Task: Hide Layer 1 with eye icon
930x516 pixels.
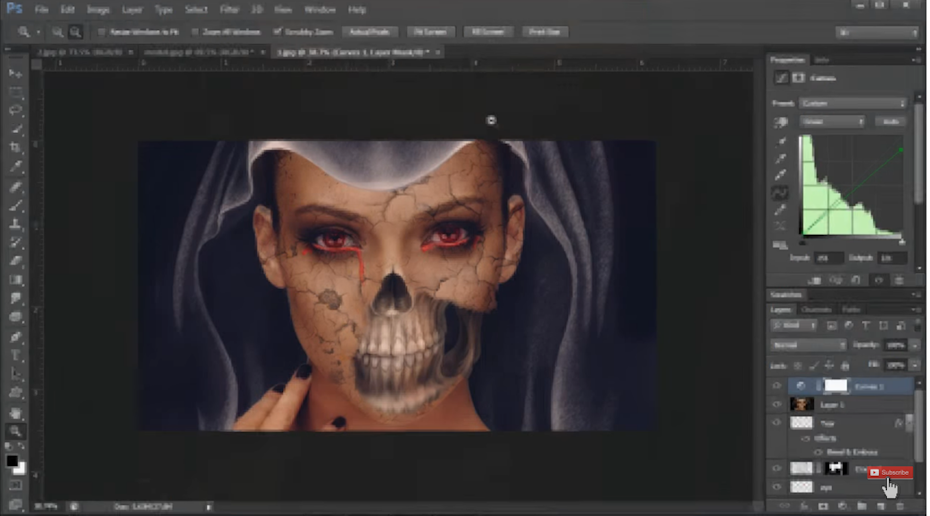Action: coord(776,404)
